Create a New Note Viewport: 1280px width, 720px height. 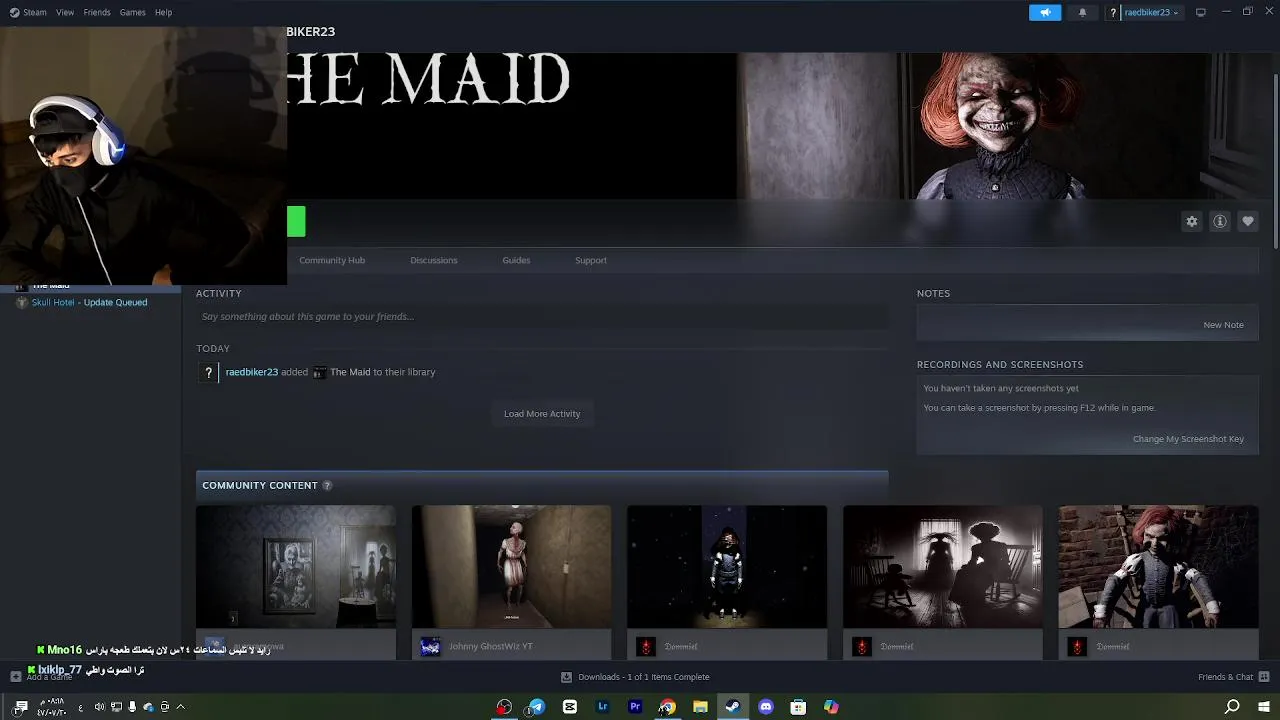pos(1223,325)
